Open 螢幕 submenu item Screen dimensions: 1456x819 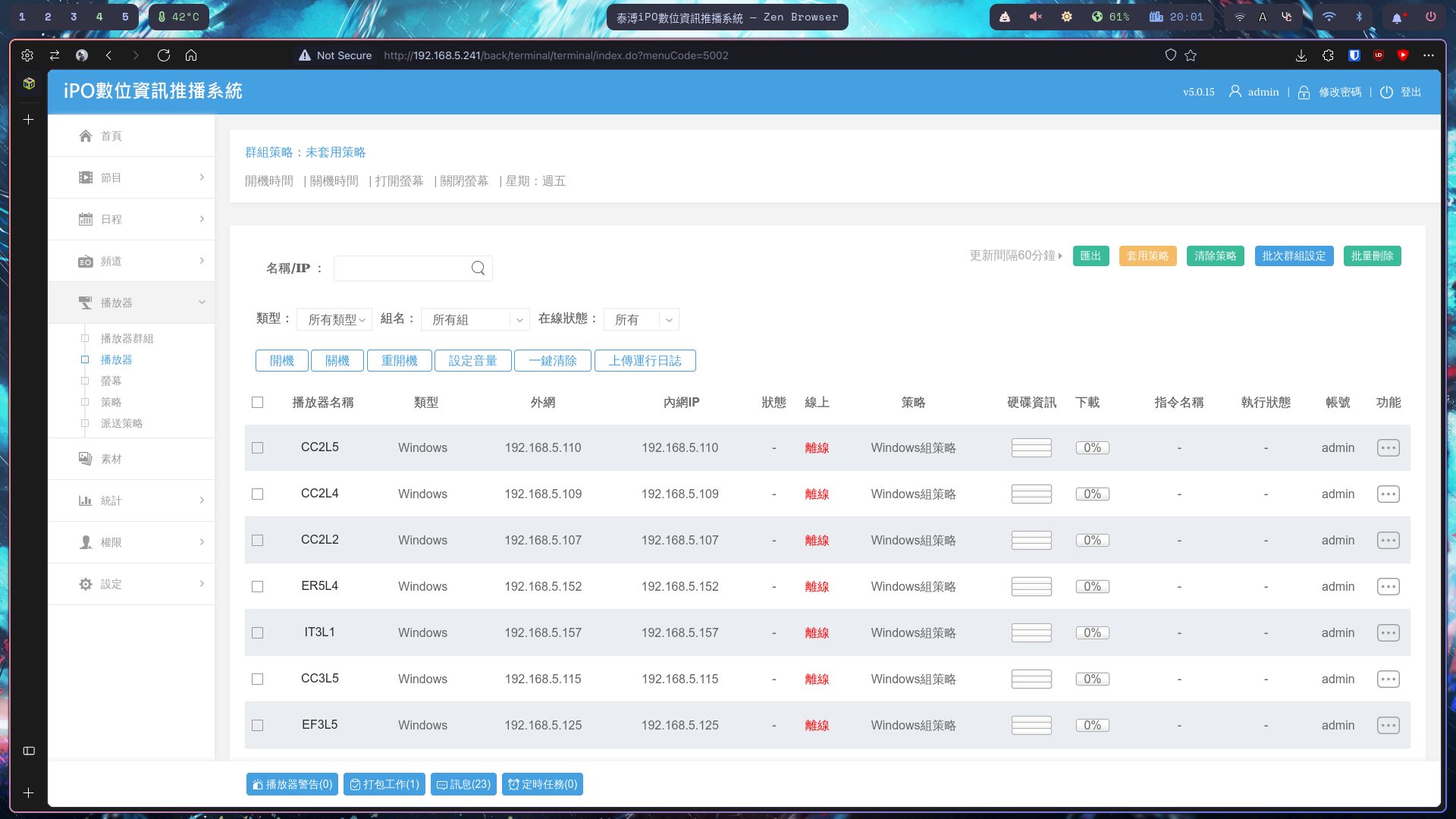click(x=111, y=381)
